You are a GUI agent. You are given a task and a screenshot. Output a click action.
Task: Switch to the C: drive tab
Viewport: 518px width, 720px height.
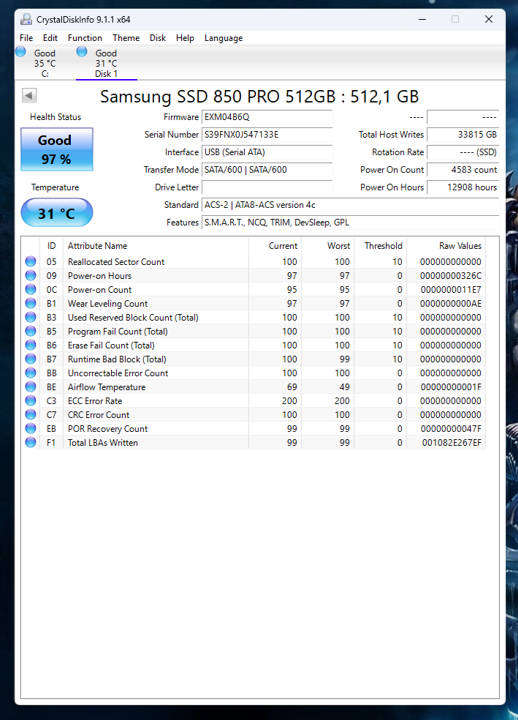point(45,63)
